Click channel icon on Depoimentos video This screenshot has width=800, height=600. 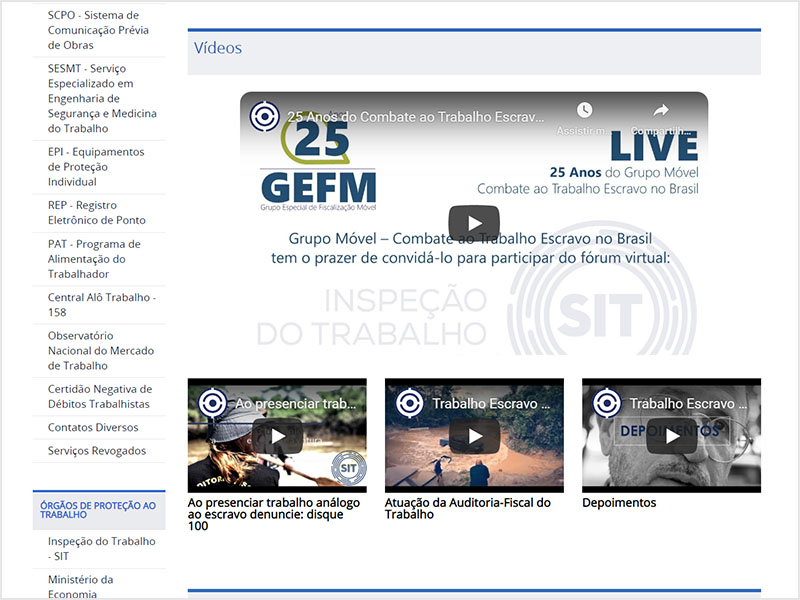coord(607,403)
